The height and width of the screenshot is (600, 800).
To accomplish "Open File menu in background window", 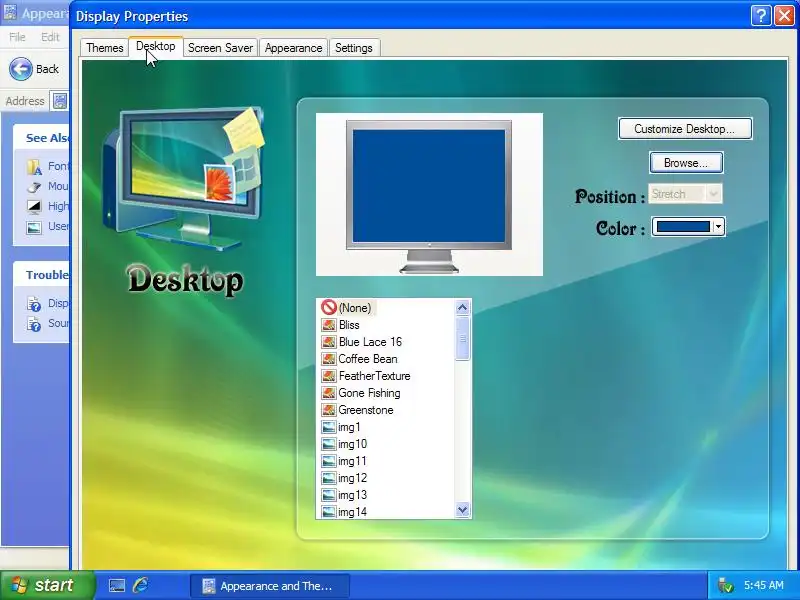I will [x=17, y=37].
